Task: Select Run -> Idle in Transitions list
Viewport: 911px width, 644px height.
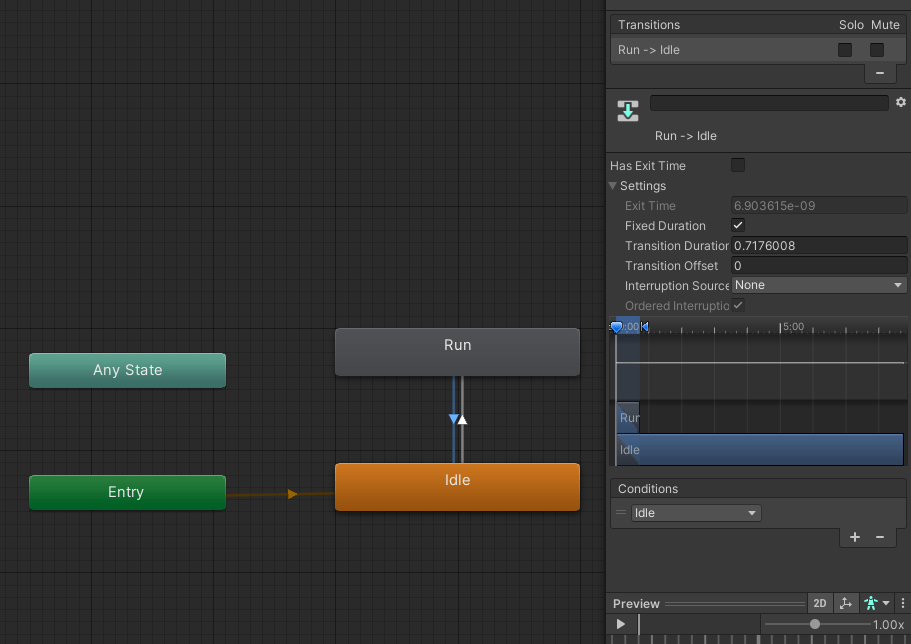Action: click(758, 50)
